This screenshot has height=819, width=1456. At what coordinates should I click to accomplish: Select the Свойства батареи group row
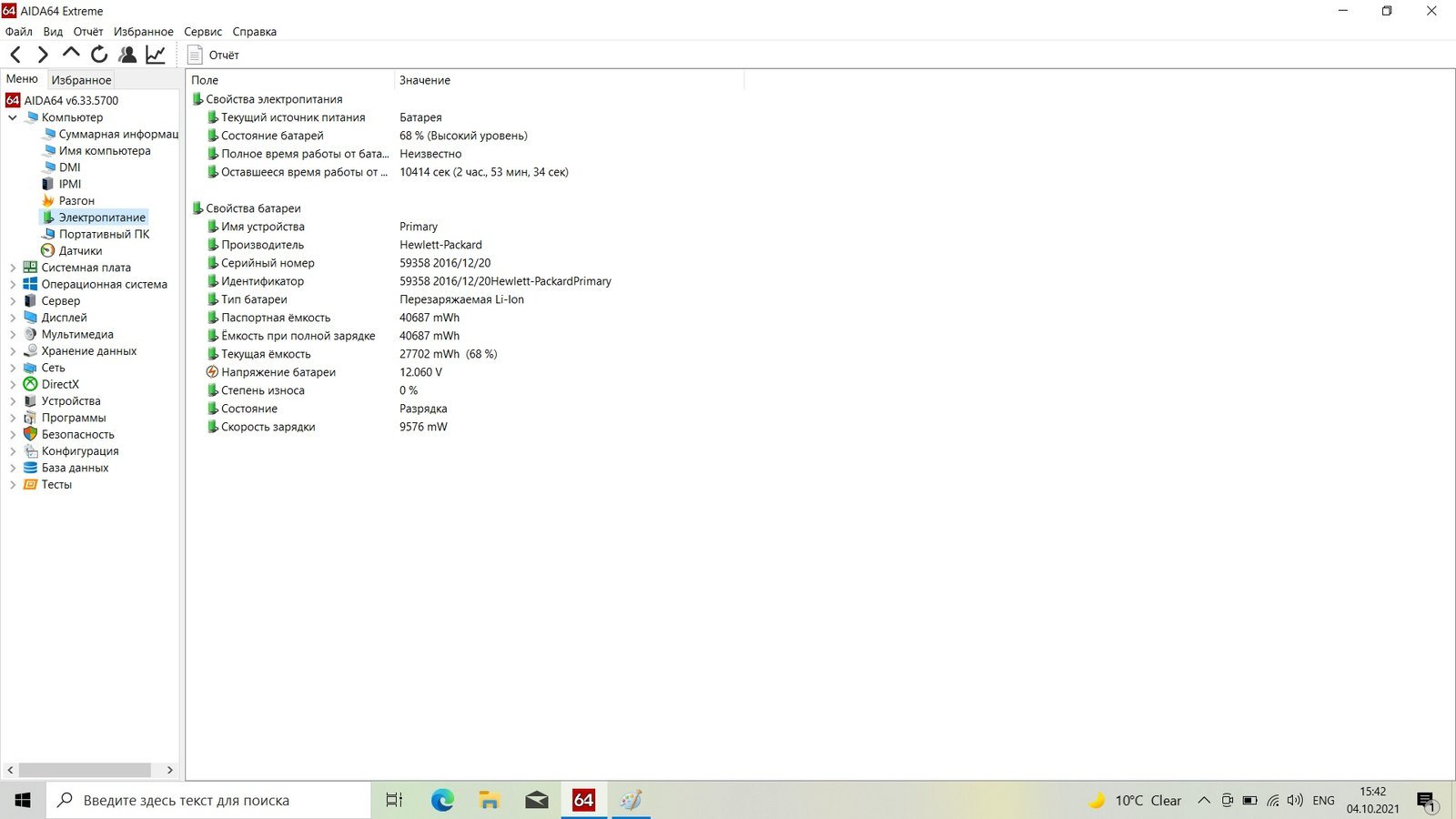247,208
